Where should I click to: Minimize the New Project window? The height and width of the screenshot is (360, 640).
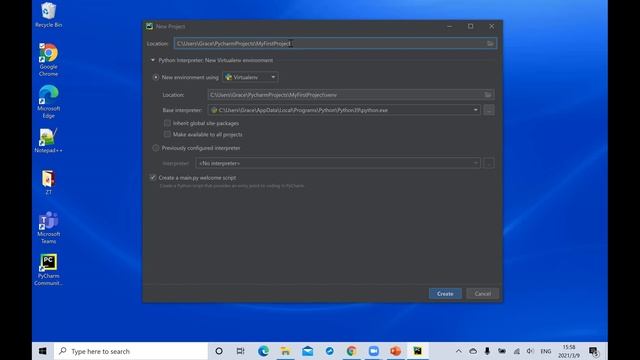coord(449,26)
